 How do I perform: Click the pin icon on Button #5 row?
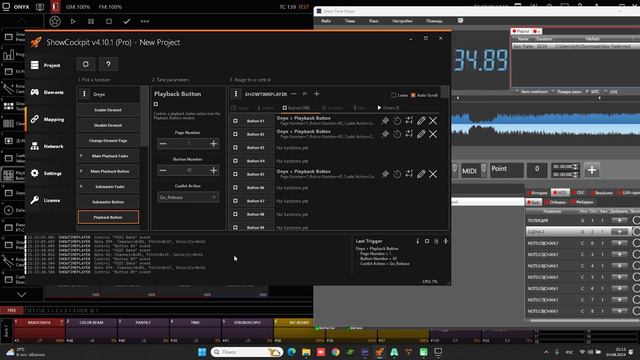coord(385,174)
